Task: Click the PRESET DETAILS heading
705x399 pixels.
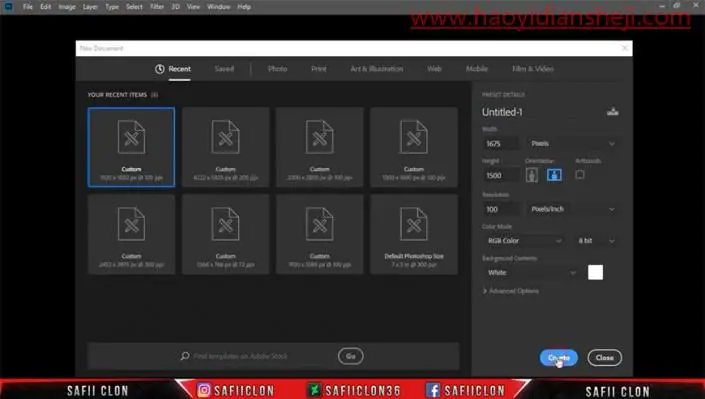Action: (503, 94)
